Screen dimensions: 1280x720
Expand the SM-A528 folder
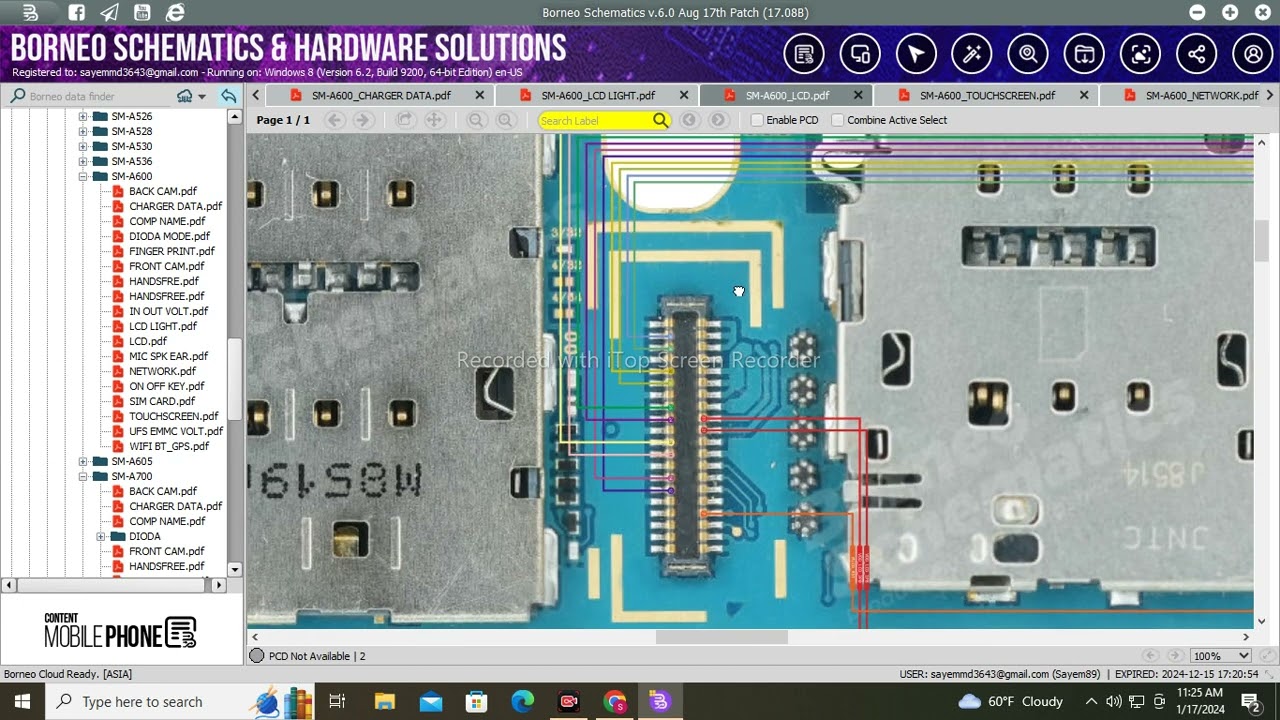pos(83,132)
